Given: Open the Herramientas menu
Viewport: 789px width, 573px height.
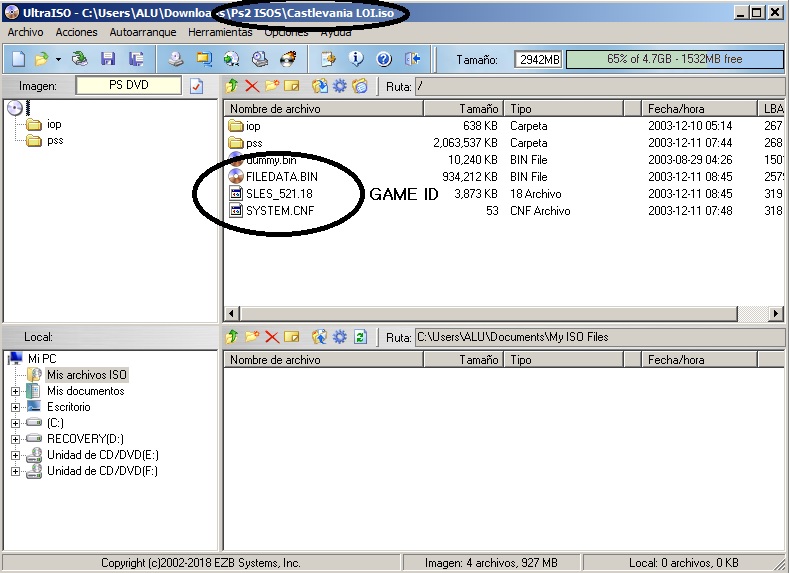Looking at the screenshot, I should [220, 32].
